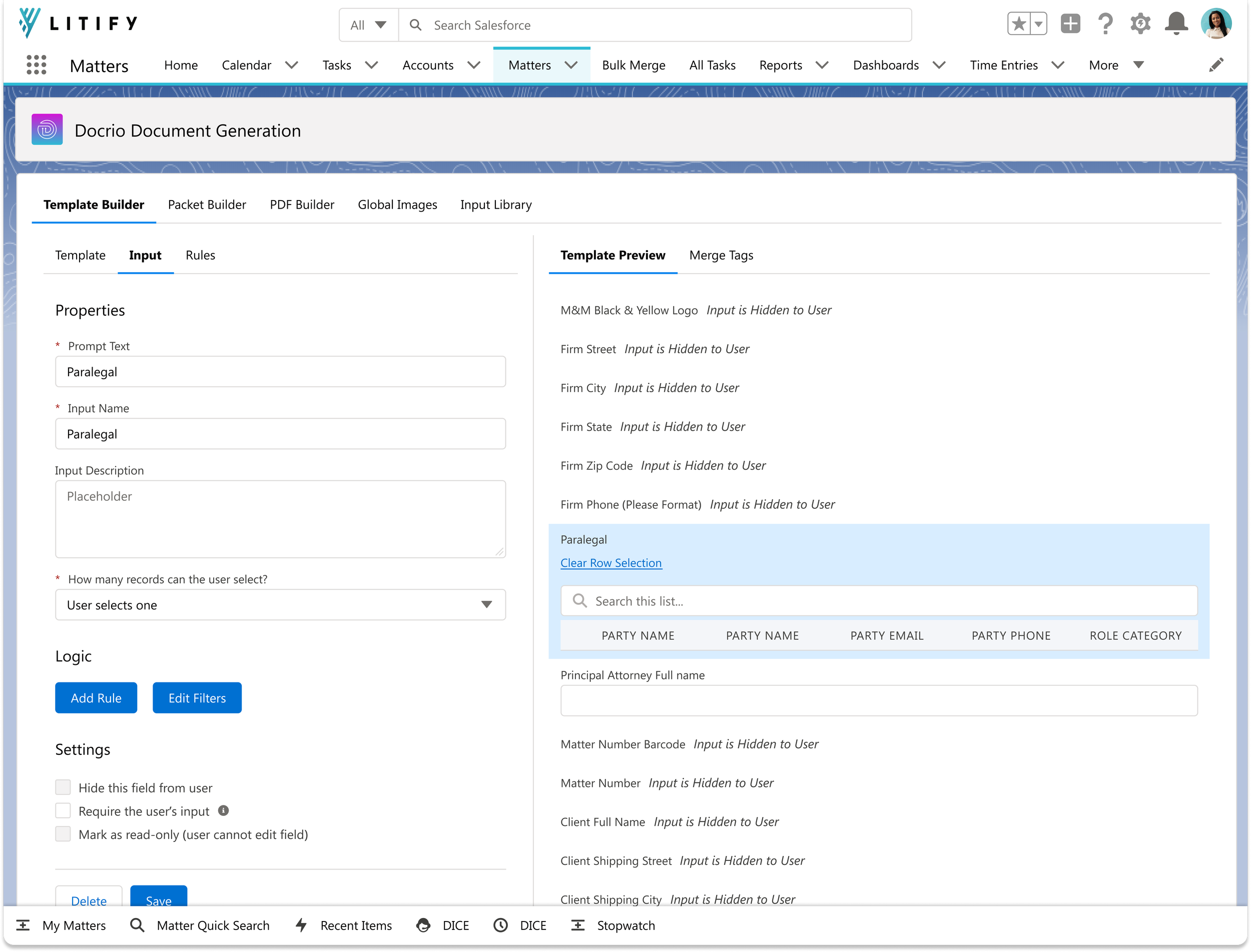Click info icon beside Require the user's input
1251x952 pixels.
223,811
